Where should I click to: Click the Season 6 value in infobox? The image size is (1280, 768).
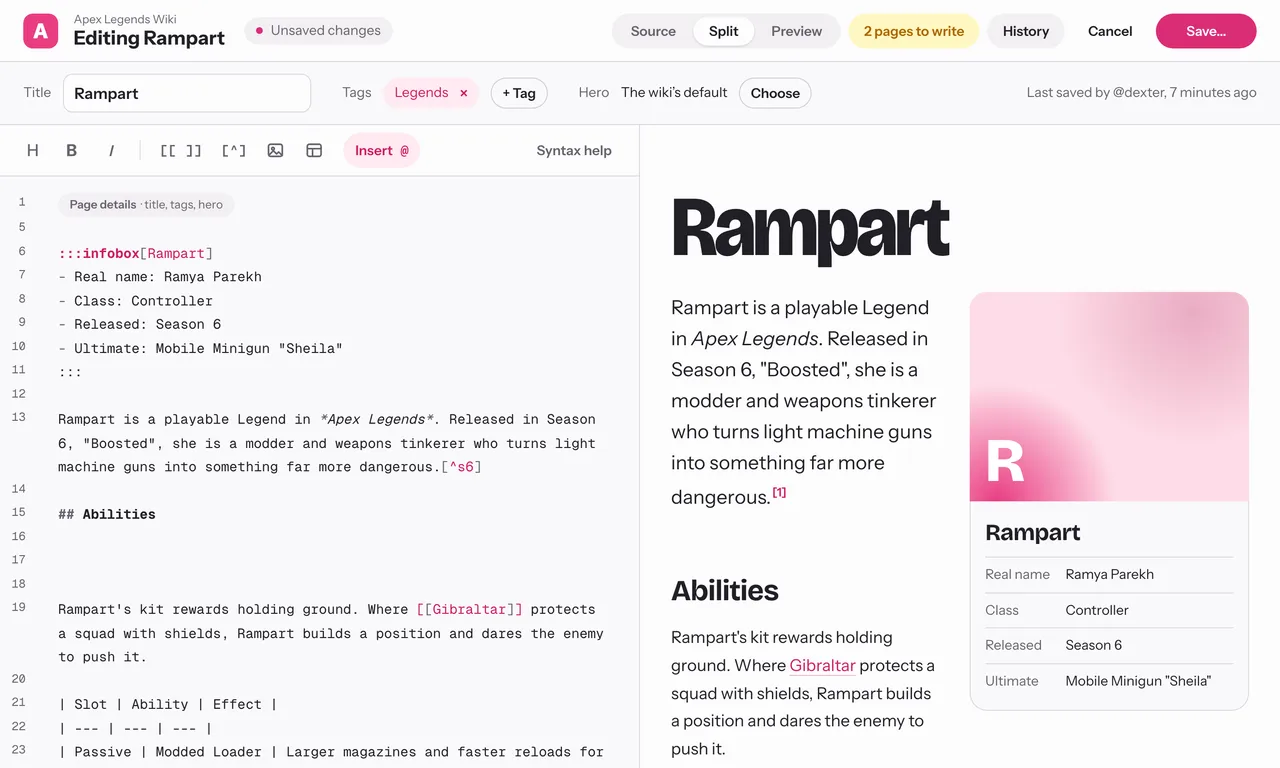1094,645
